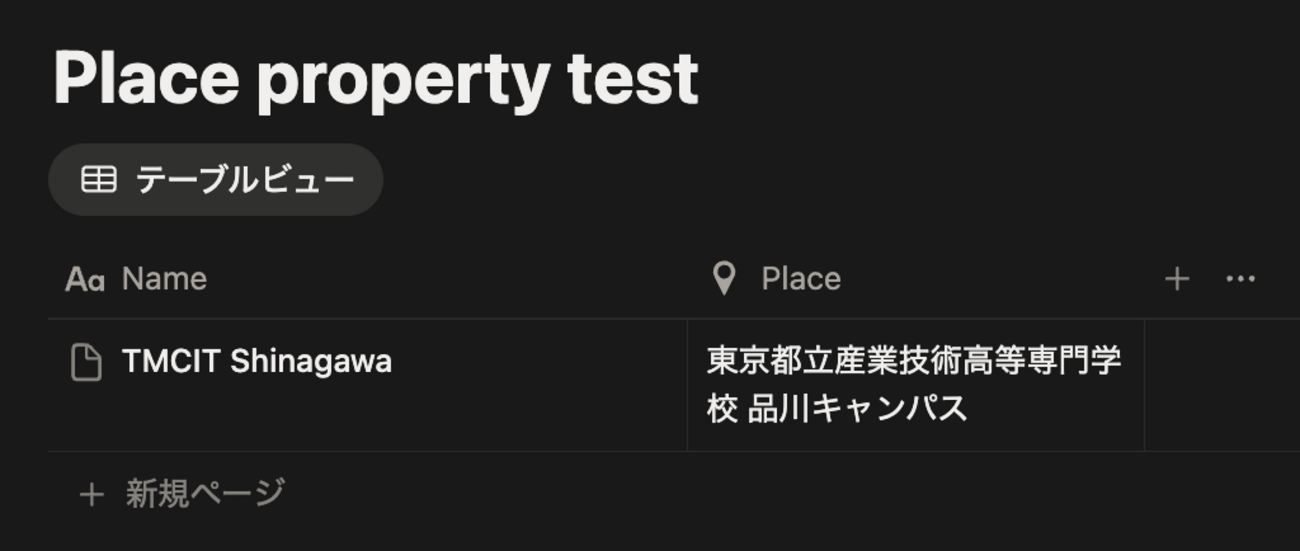This screenshot has height=551, width=1300.
Task: Click the Aa title property icon
Action: tap(85, 279)
